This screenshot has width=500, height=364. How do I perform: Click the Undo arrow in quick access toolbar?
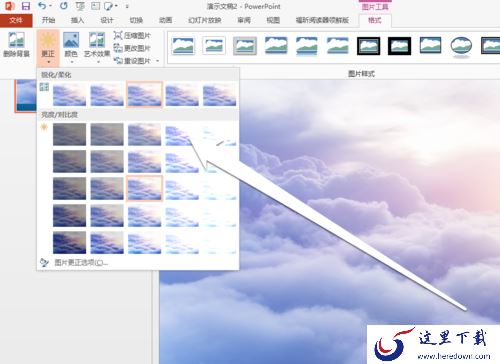click(x=42, y=6)
